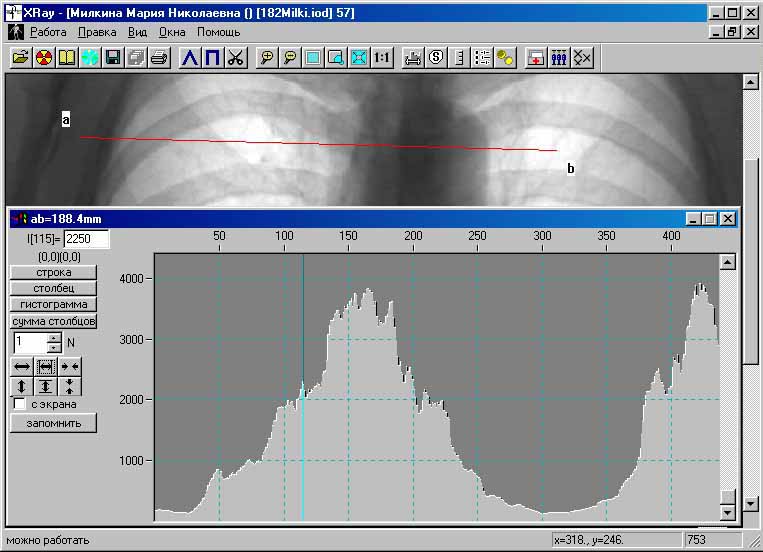Click the cyan square fit-view icon
Image resolution: width=763 pixels, height=552 pixels.
pos(313,58)
